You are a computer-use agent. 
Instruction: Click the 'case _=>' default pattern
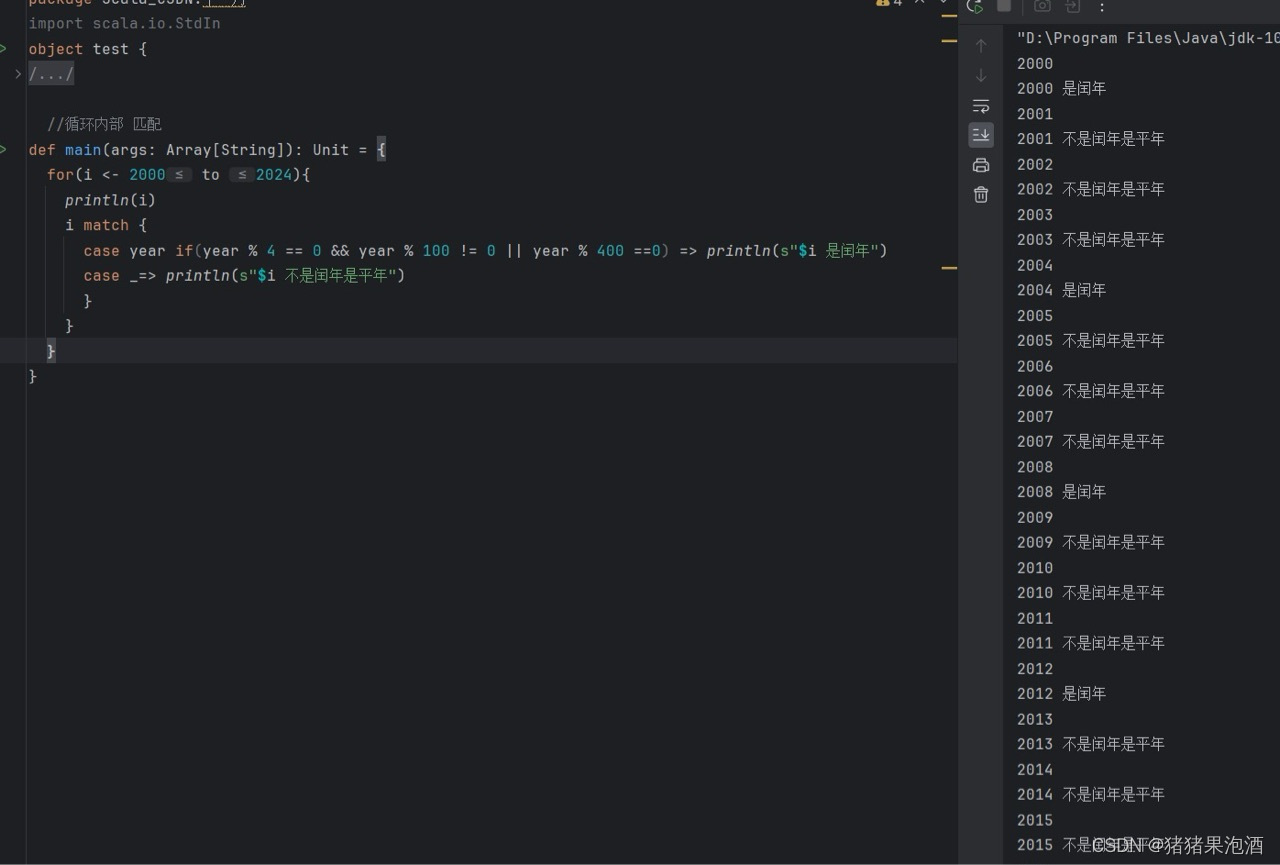[x=120, y=275]
